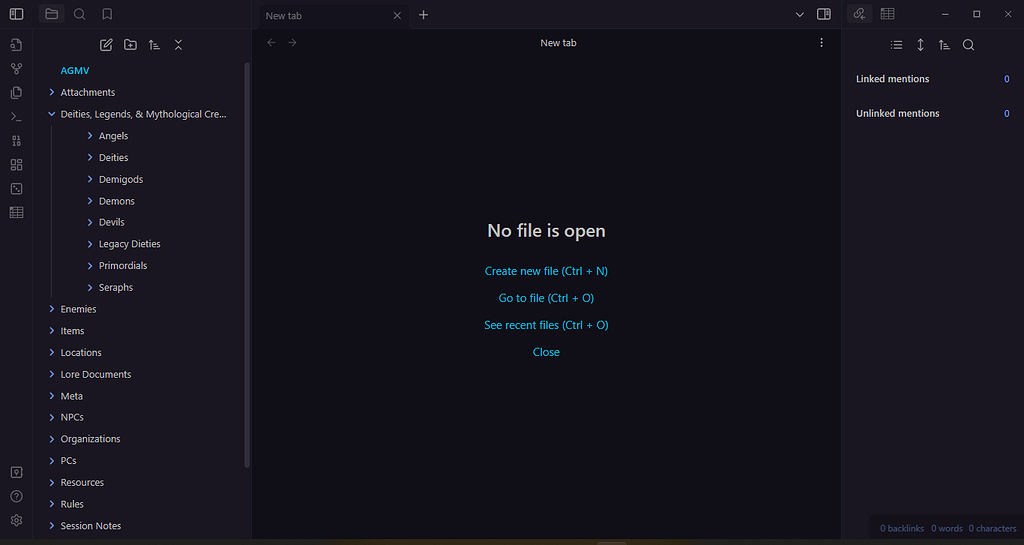1024x545 pixels.
Task: Expand Linked mentions section
Action: point(933,79)
